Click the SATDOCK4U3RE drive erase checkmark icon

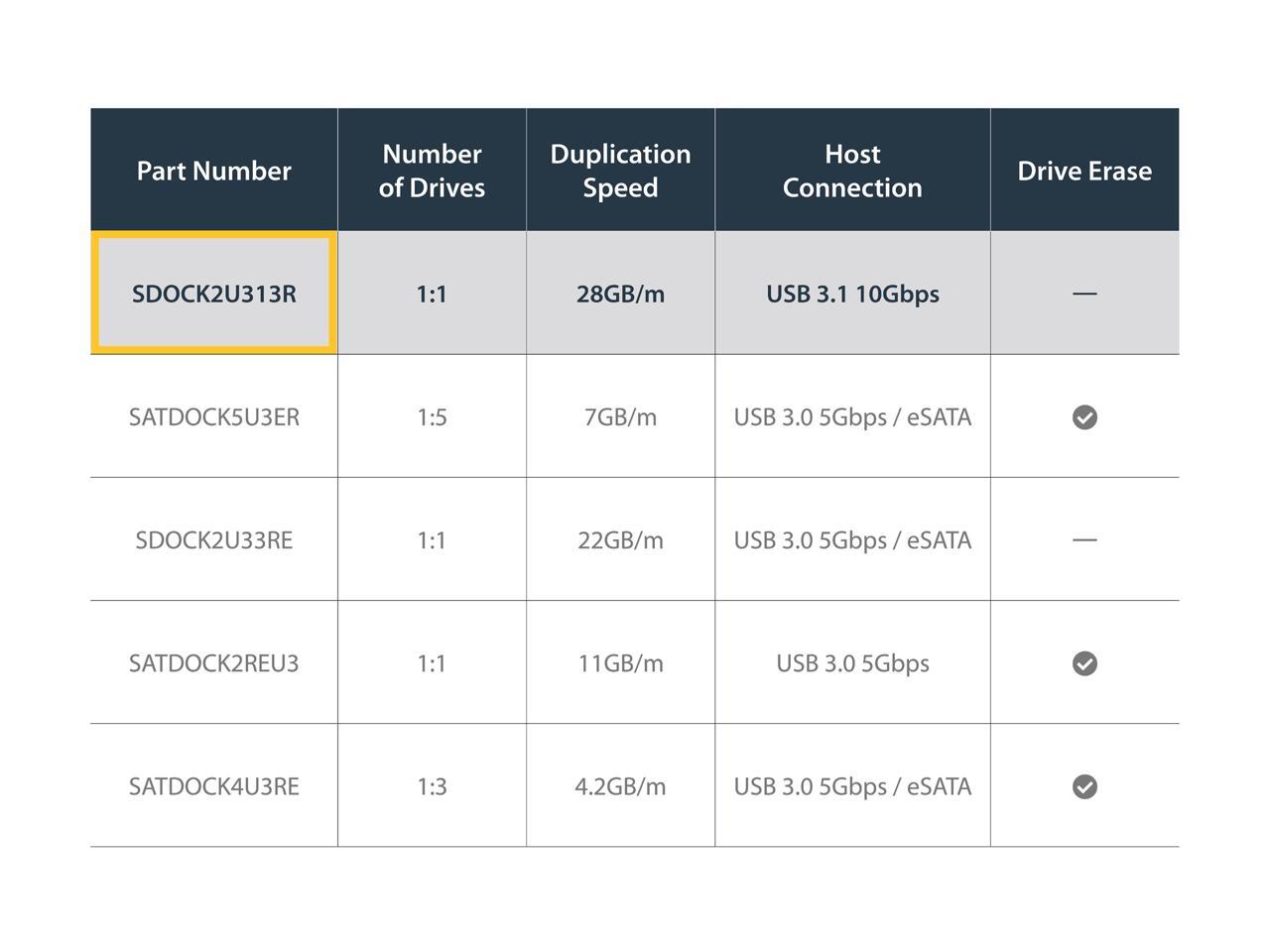pos(1084,786)
